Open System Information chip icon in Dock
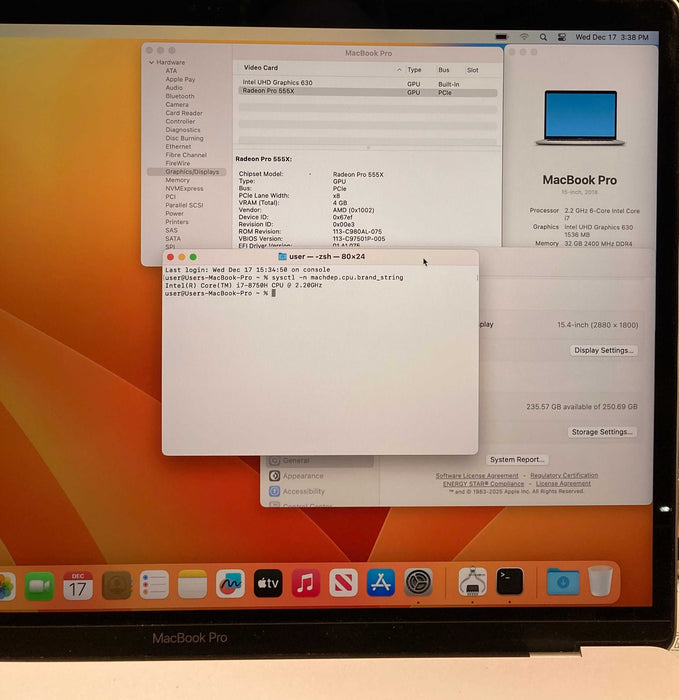This screenshot has height=700, width=679. point(473,581)
